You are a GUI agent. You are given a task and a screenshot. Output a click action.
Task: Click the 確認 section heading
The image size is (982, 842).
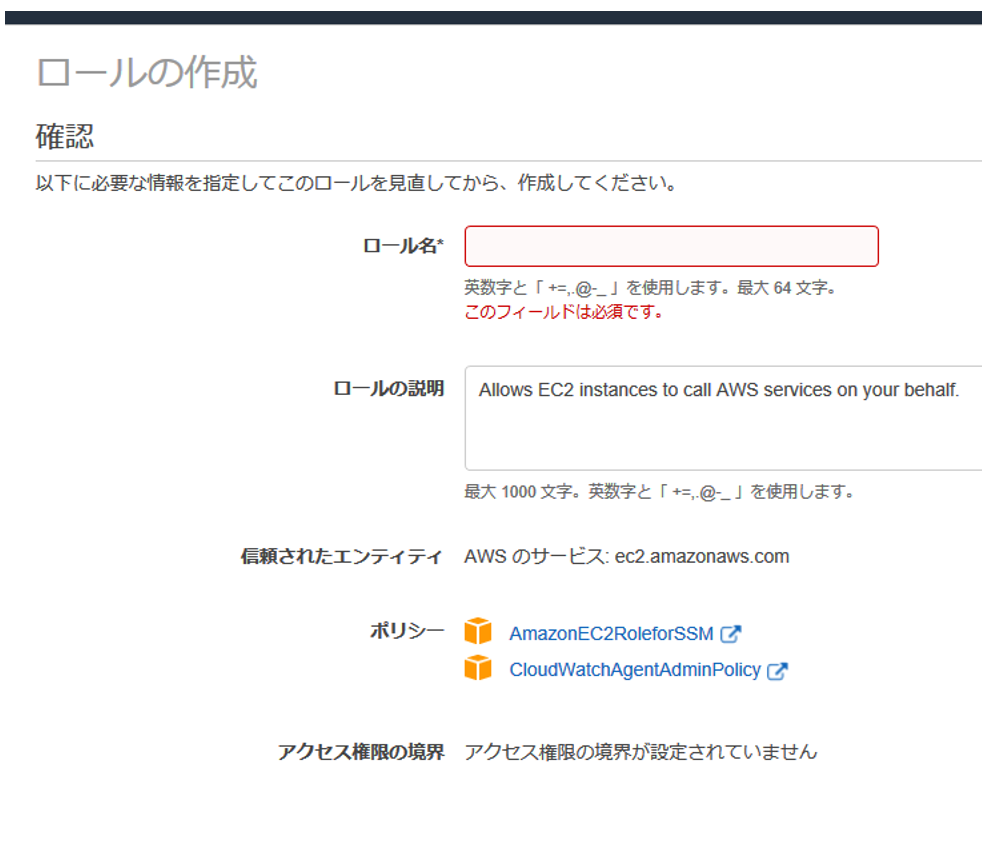(x=65, y=136)
